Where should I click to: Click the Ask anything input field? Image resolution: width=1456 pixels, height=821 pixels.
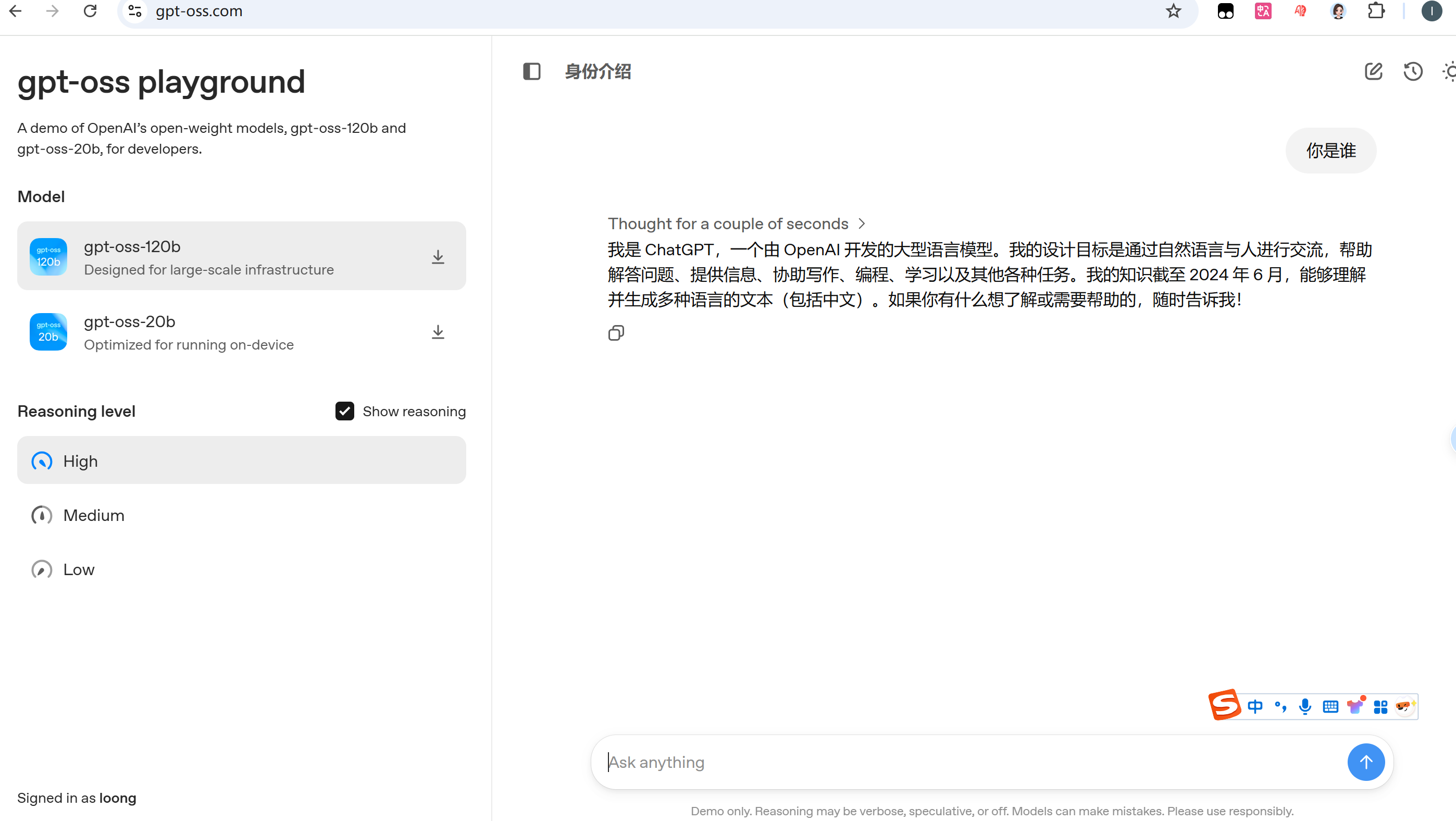pyautogui.click(x=972, y=762)
